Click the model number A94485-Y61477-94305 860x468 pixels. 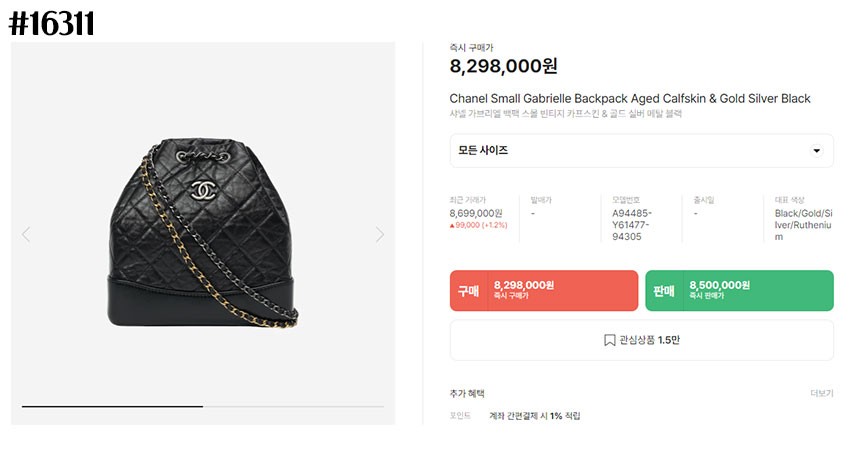tap(632, 225)
